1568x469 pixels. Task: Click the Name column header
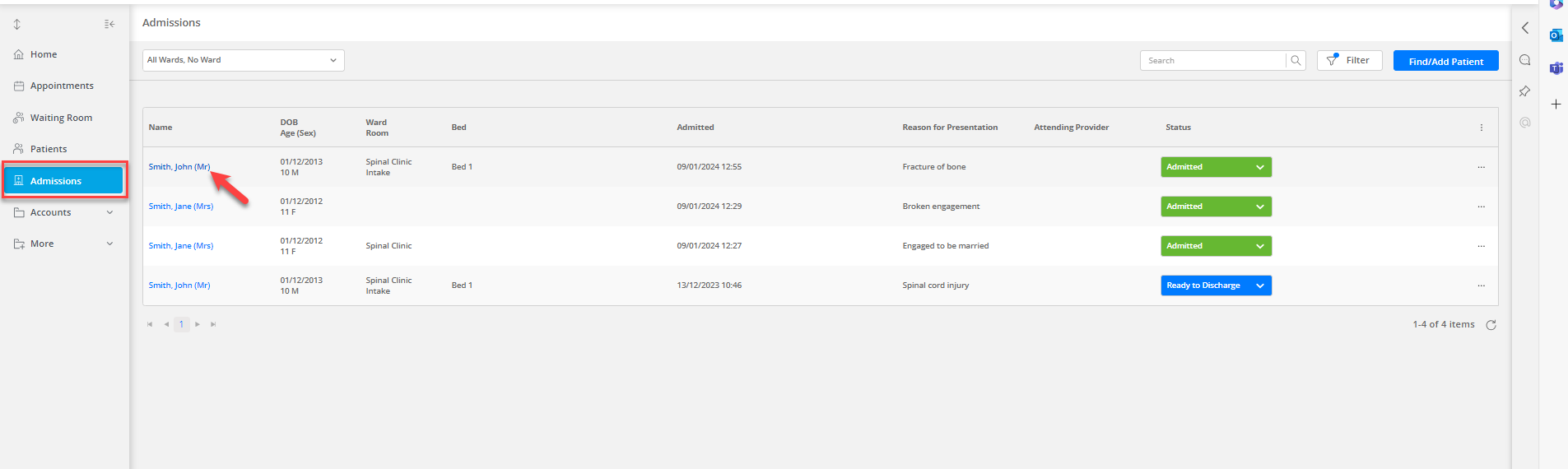coord(161,128)
